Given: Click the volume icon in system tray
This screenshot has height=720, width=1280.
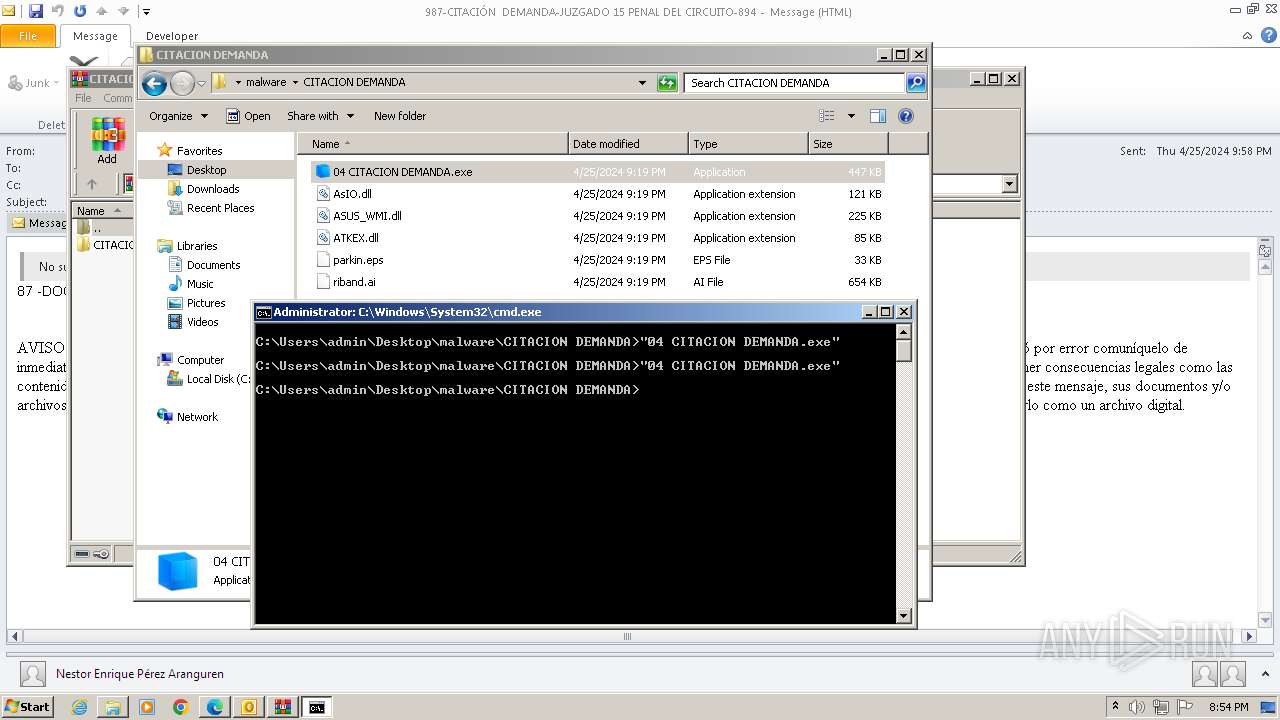Looking at the screenshot, I should point(1137,707).
